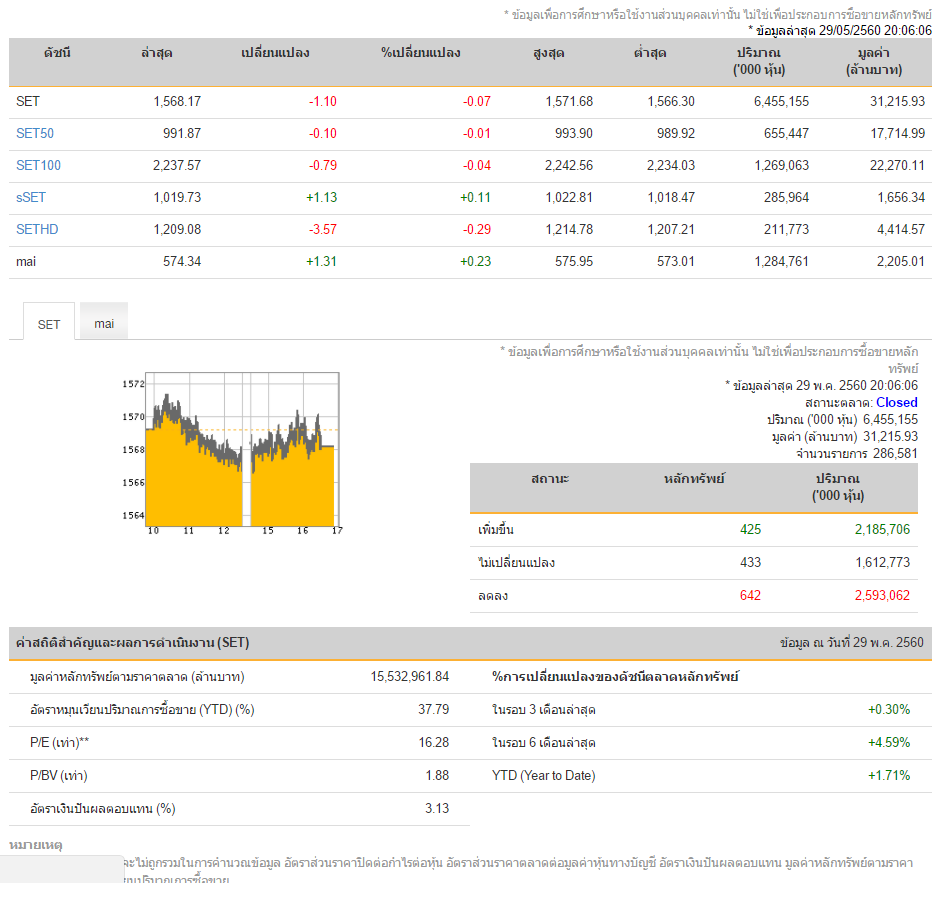Select P/BV value 1.88
This screenshot has width=947, height=900.
(437, 776)
